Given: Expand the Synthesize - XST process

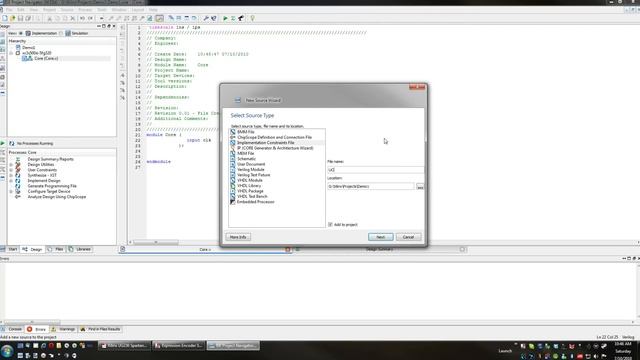Looking at the screenshot, I should point(11,175).
